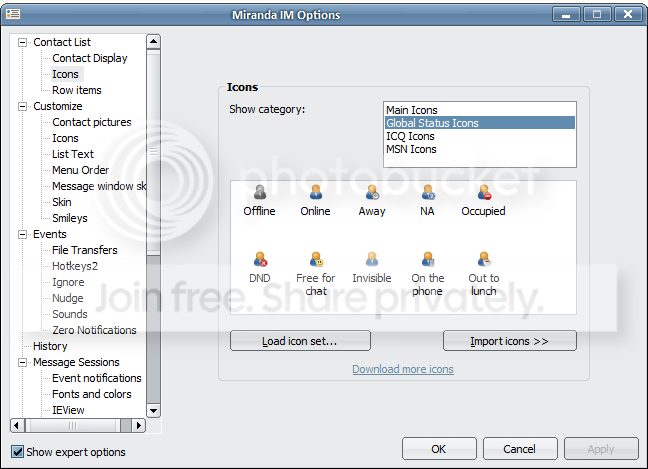
Task: Select the Events tree label
Action: click(x=50, y=234)
